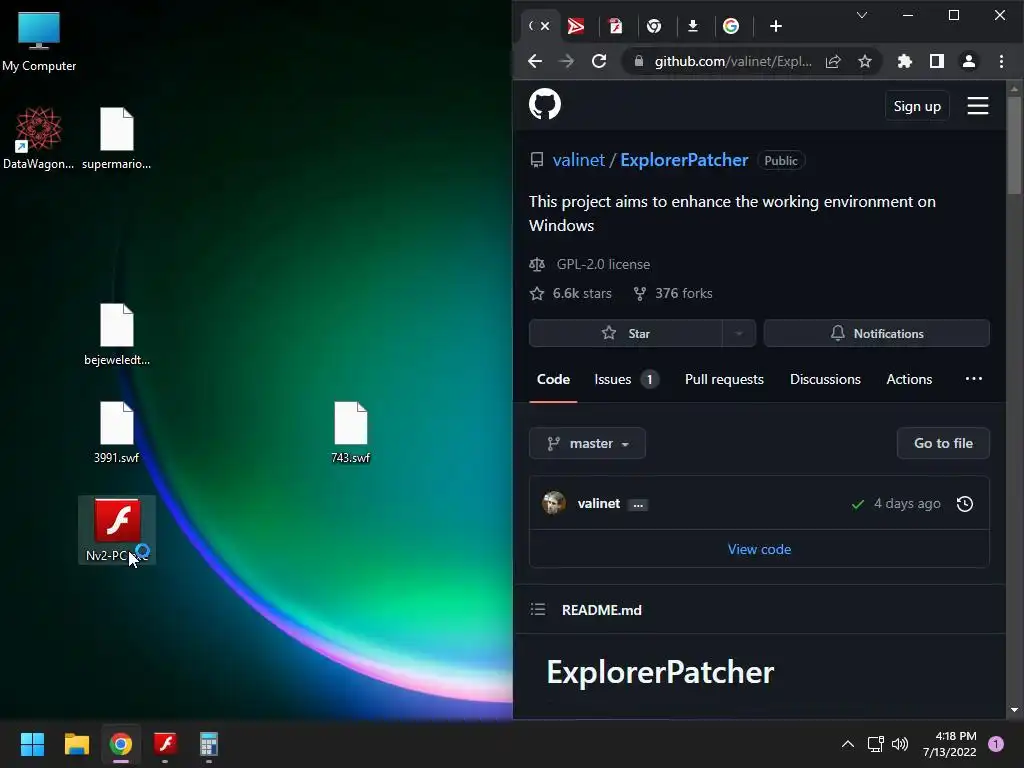
Task: Click View code link
Action: pos(759,549)
